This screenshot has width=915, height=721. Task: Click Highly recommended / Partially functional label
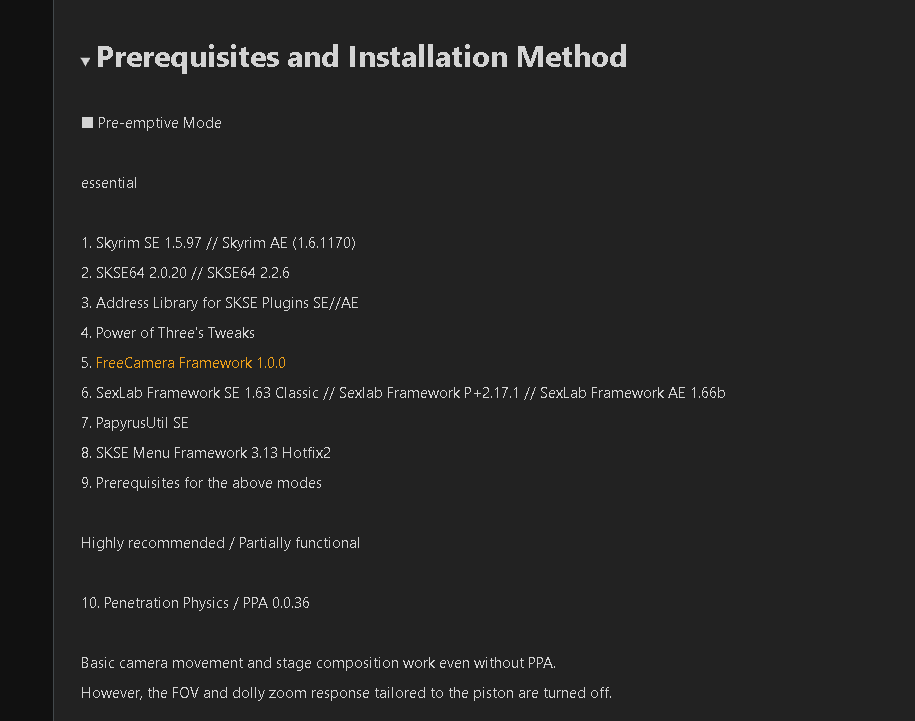pyautogui.click(x=221, y=543)
